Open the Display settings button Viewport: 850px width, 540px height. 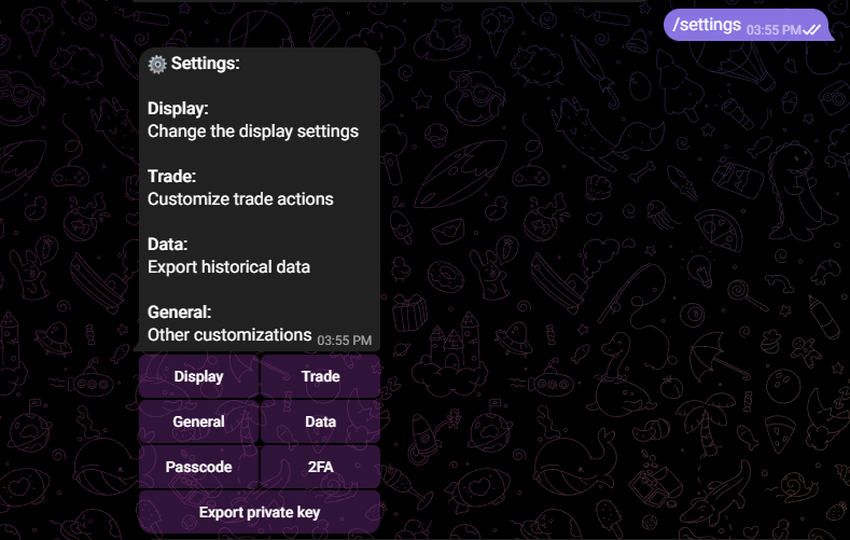199,377
